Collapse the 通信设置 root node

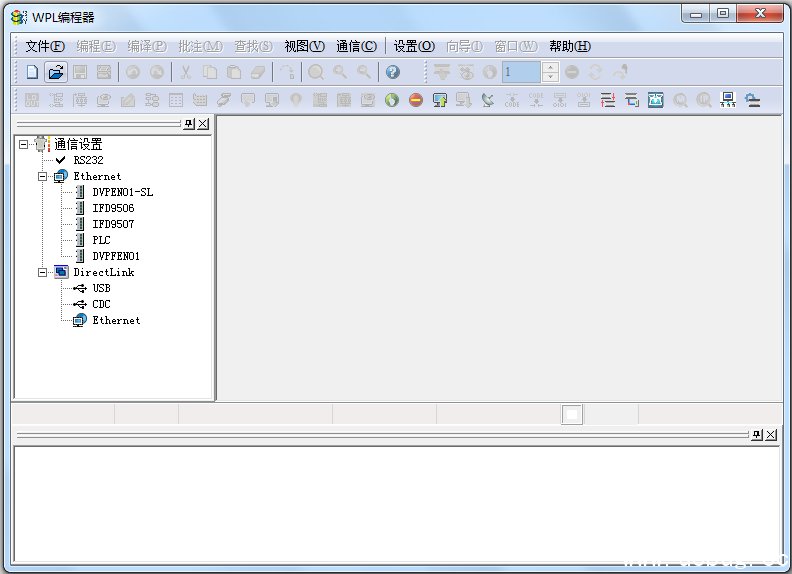point(23,144)
